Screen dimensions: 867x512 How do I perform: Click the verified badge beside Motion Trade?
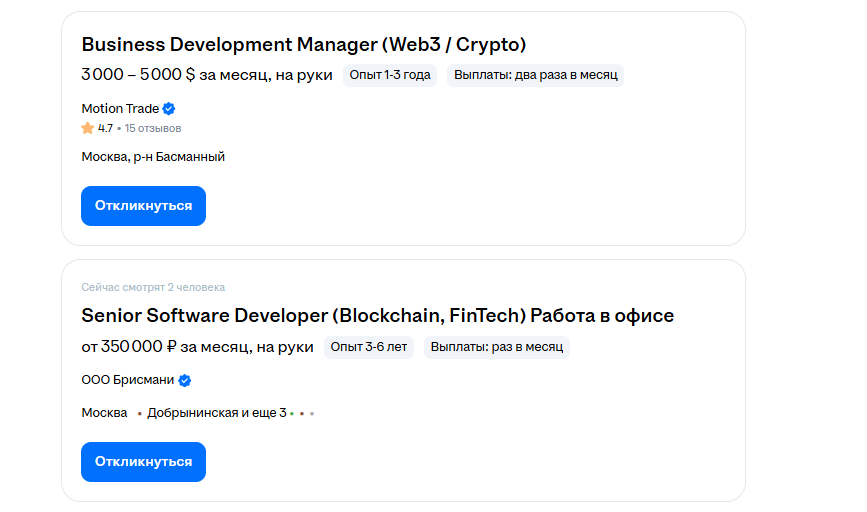click(169, 109)
